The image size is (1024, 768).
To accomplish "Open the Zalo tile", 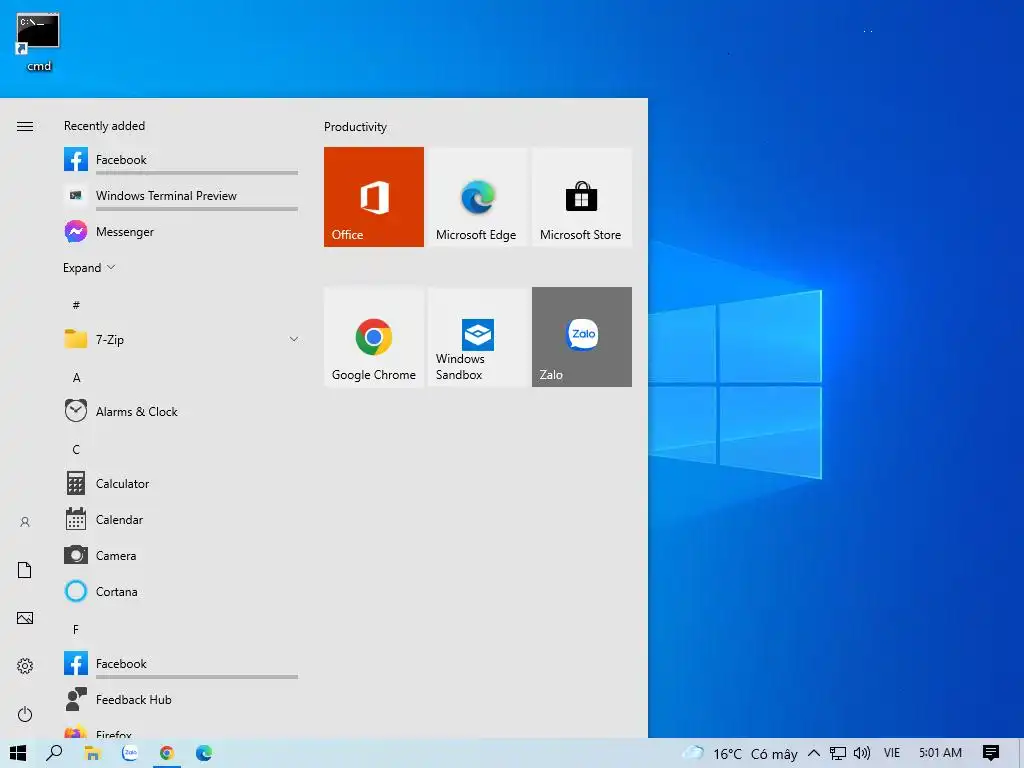I will tap(581, 337).
